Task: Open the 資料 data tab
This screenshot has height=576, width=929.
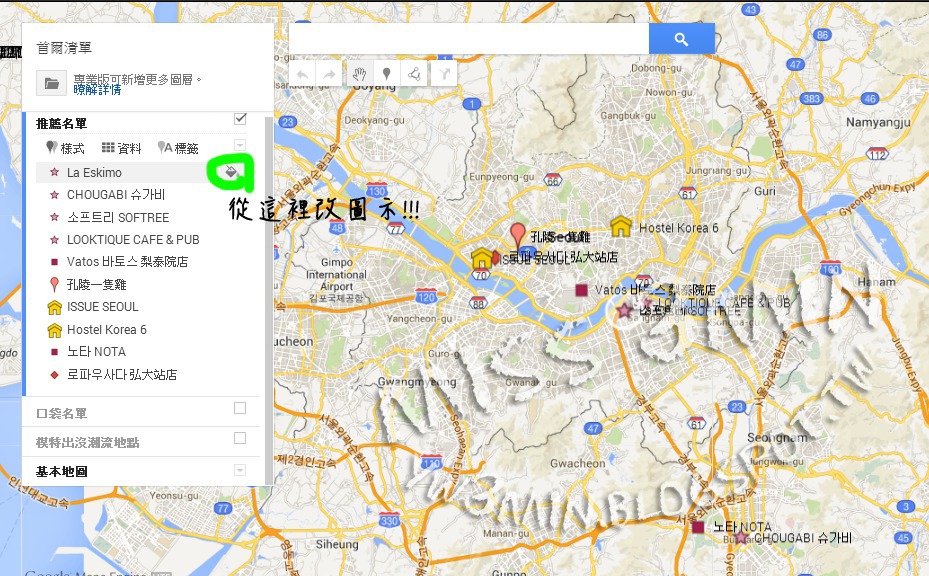Action: point(121,148)
